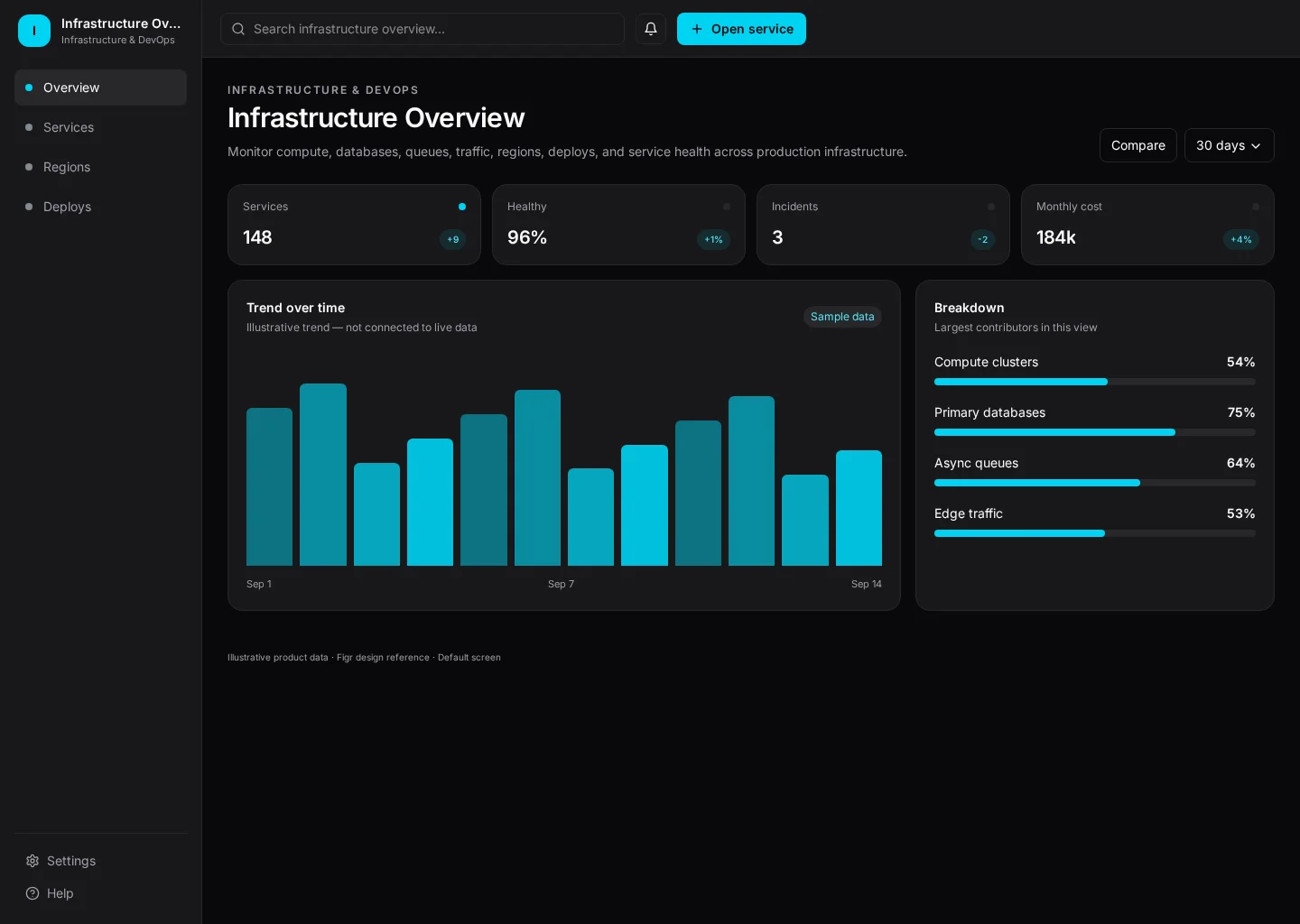Click the +4% change badge

(x=1241, y=239)
